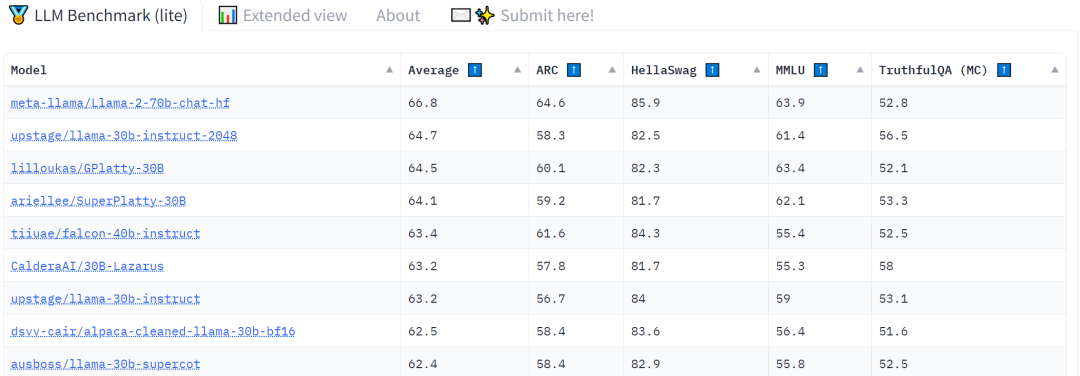Select Average 62.5 for alpaca-cleaned-llama-30b-bf16

422,331
